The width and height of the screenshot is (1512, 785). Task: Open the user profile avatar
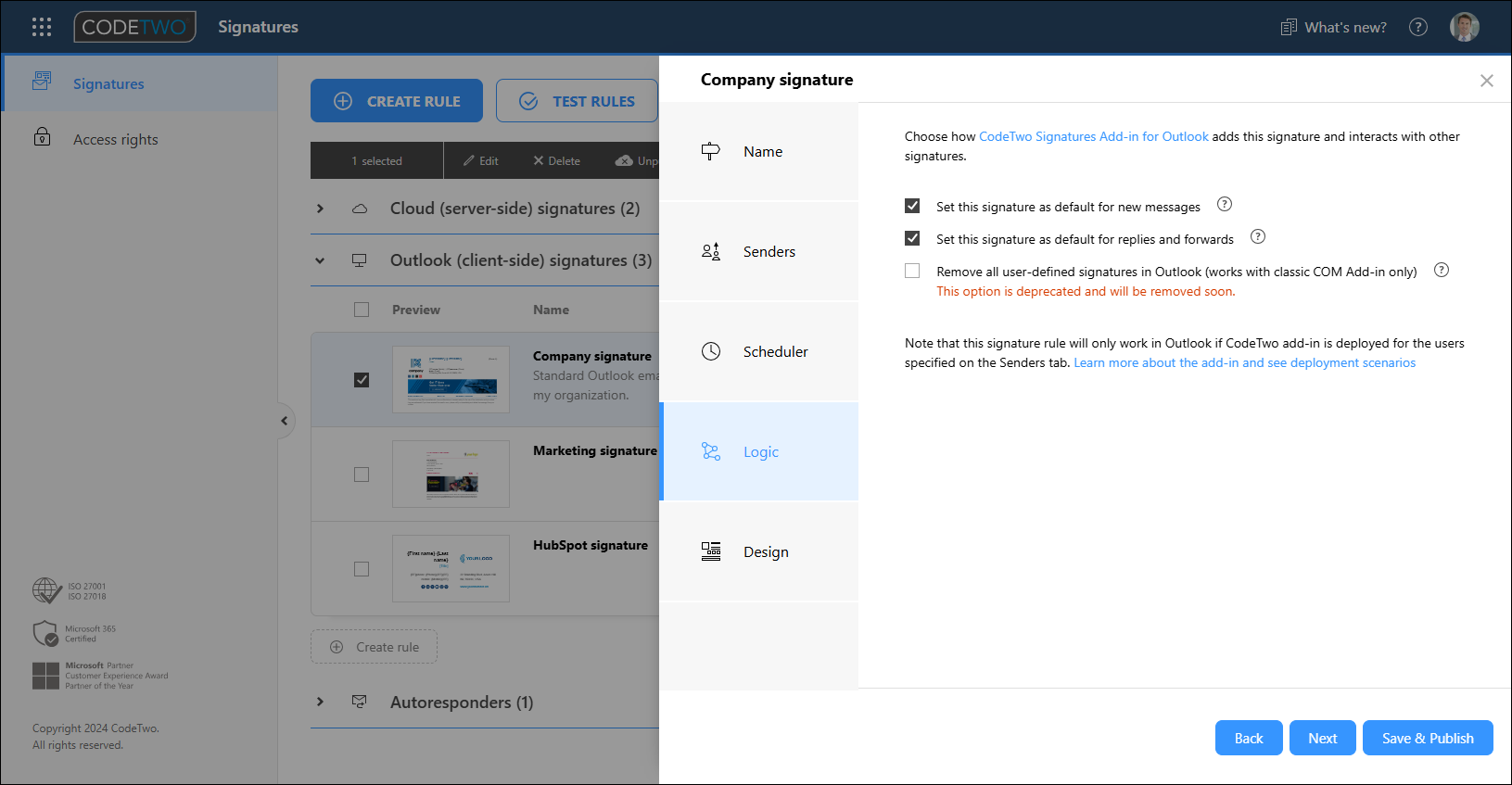1465,27
